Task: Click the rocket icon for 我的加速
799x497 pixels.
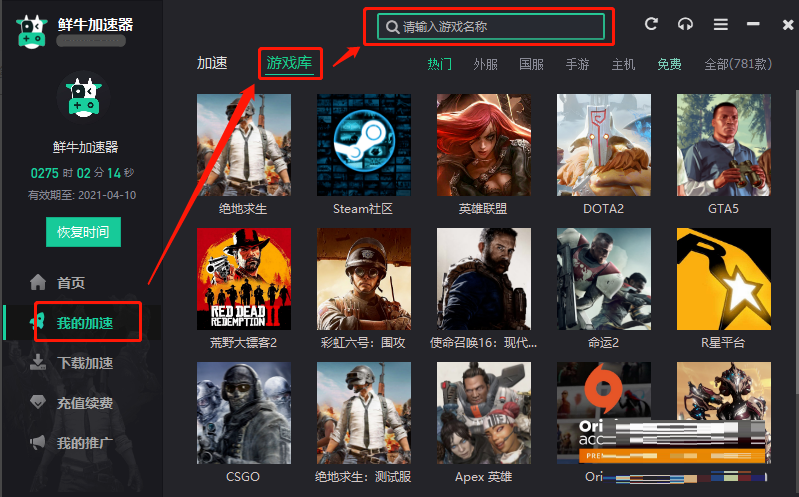Action: tap(38, 322)
